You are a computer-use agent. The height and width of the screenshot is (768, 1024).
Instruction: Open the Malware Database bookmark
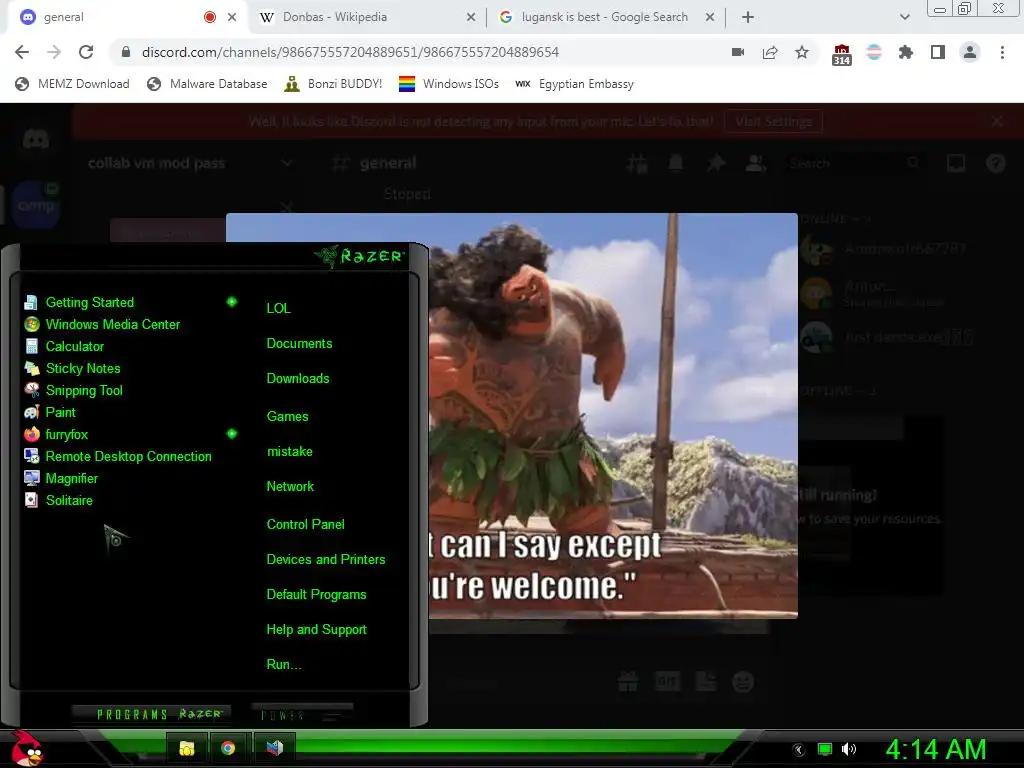pyautogui.click(x=207, y=84)
